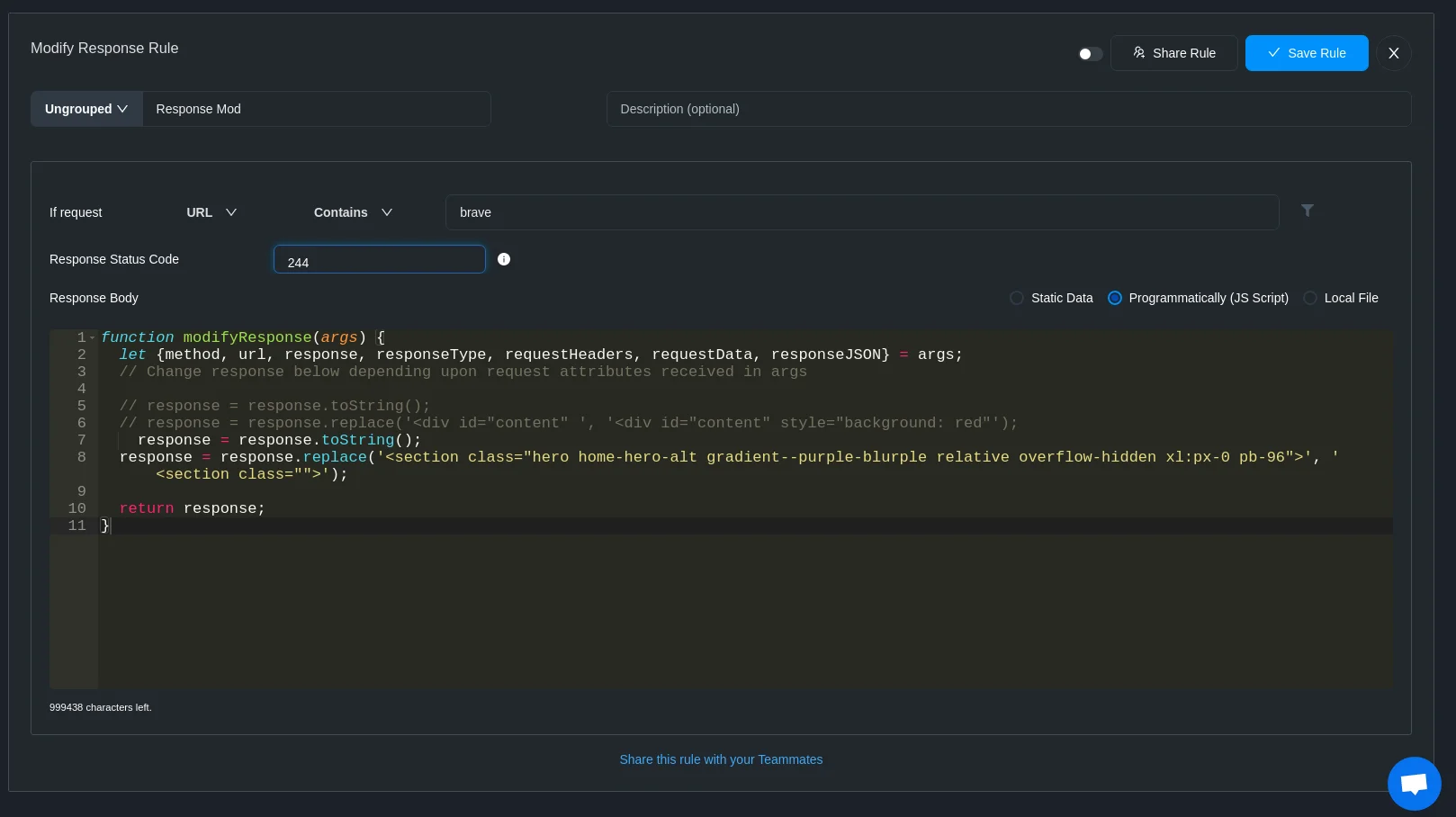Click the checkmark icon on Save Rule

click(1274, 53)
